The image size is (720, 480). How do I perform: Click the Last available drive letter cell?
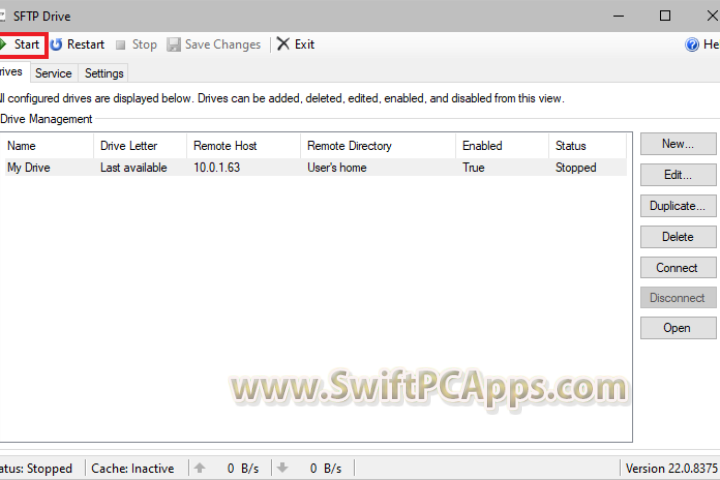click(134, 168)
